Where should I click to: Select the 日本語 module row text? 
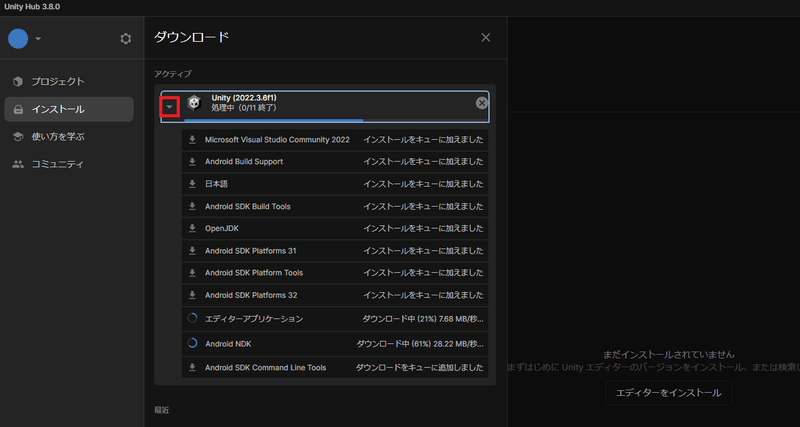[216, 184]
